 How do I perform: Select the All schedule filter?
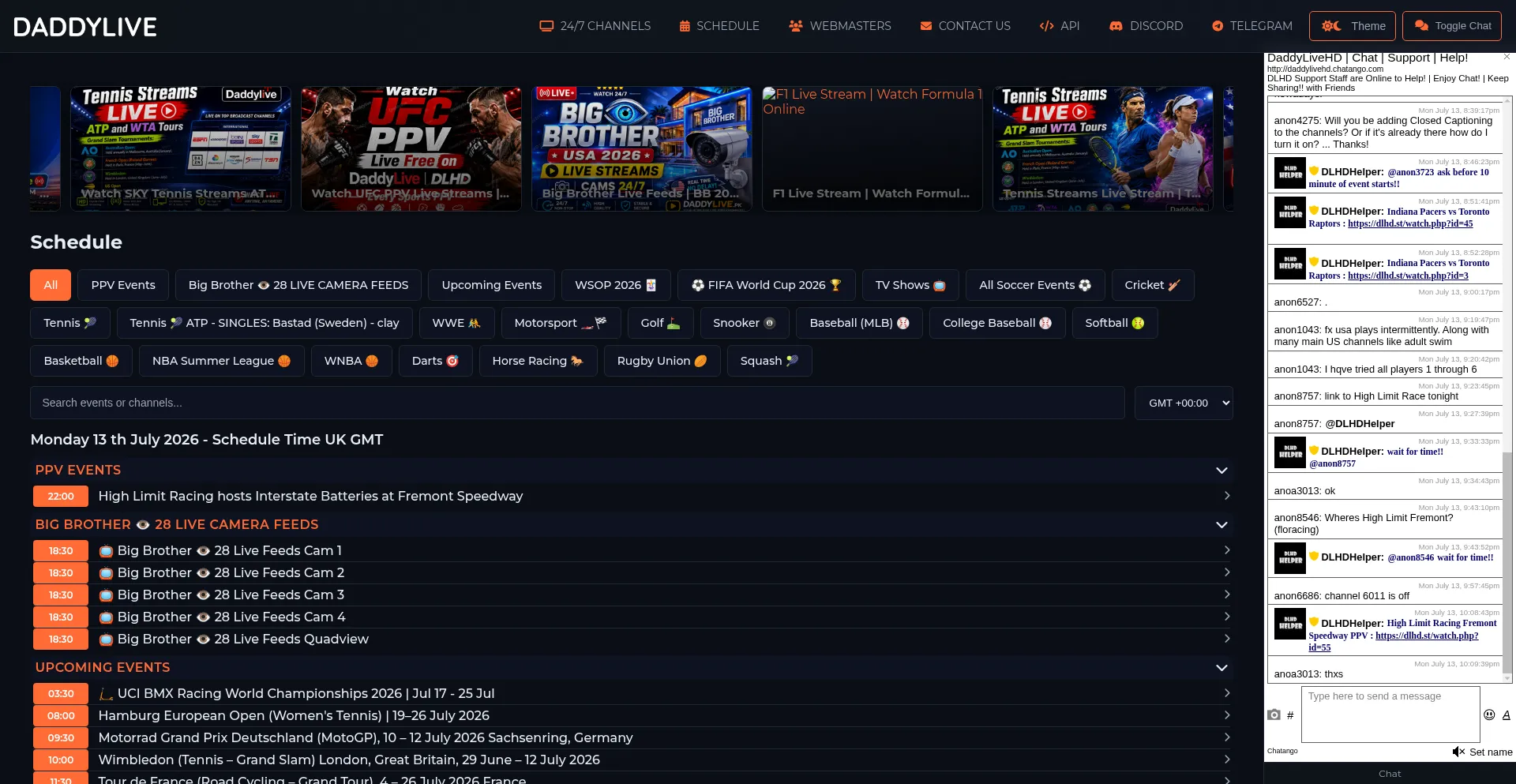click(51, 285)
